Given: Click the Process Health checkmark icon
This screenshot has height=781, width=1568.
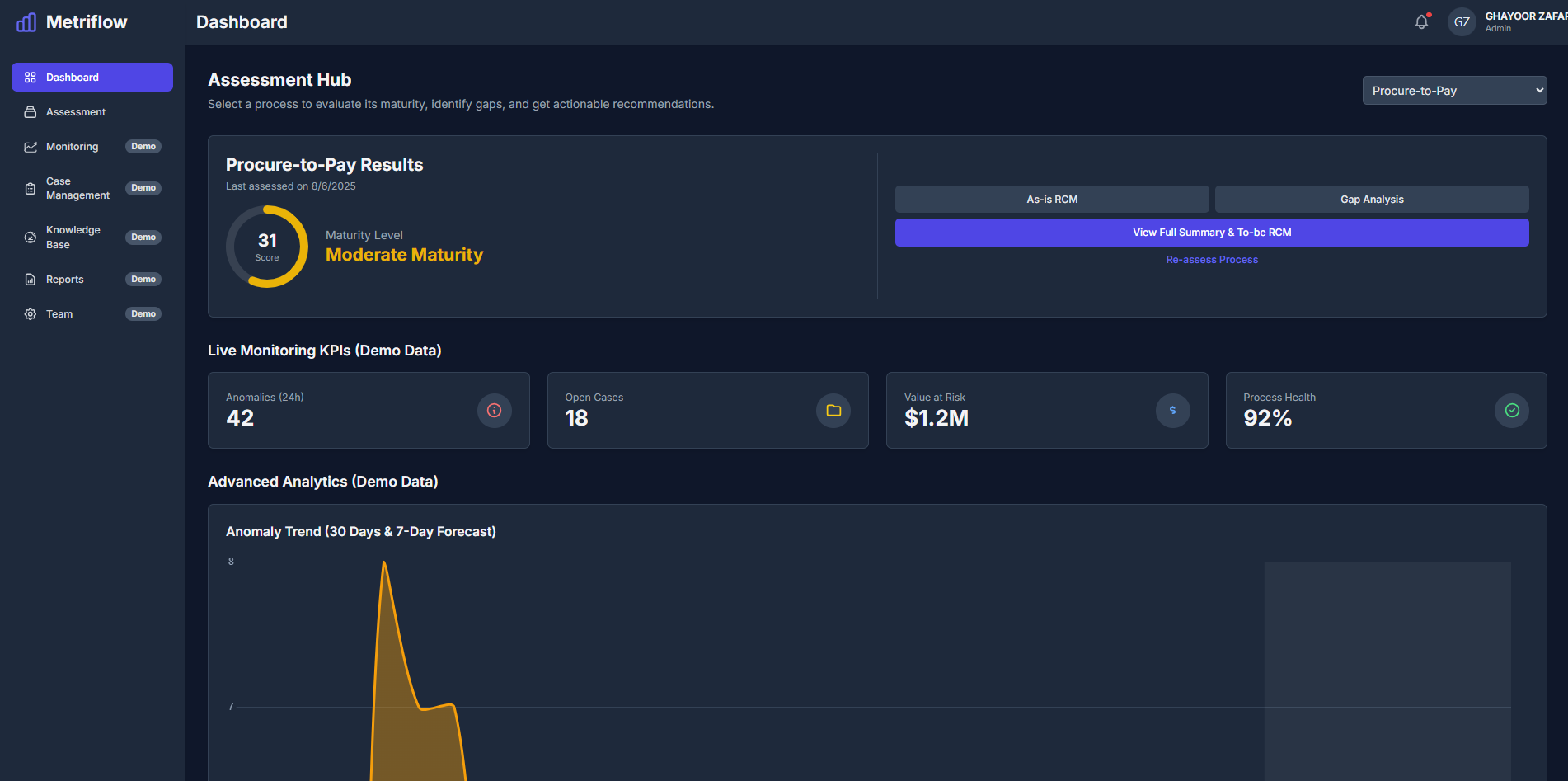Looking at the screenshot, I should tap(1511, 410).
